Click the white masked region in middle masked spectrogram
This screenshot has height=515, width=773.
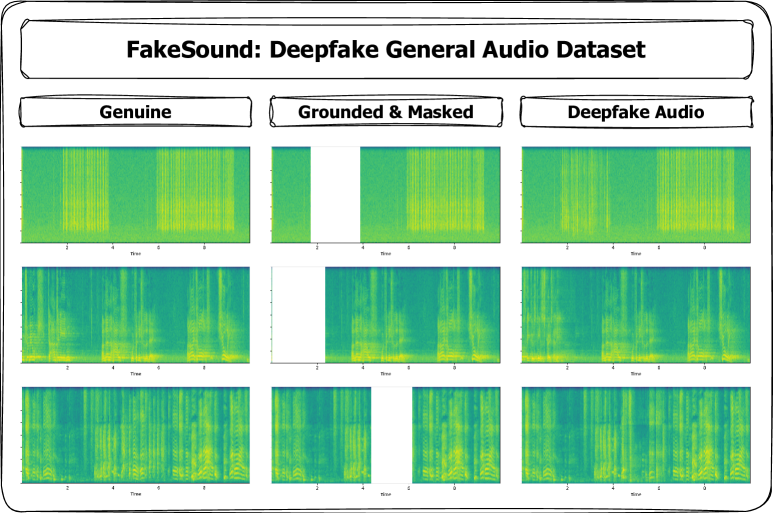tap(299, 315)
